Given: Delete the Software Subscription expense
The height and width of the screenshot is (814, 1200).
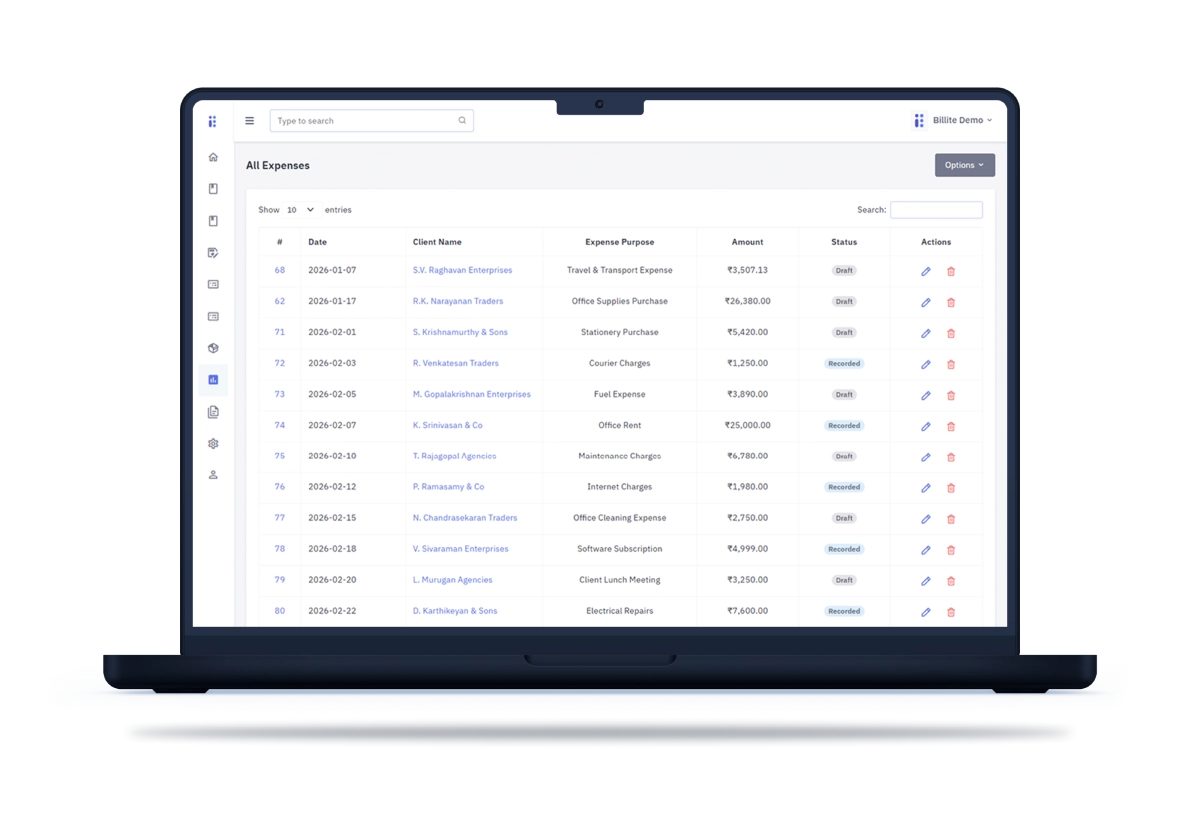Looking at the screenshot, I should [x=951, y=550].
